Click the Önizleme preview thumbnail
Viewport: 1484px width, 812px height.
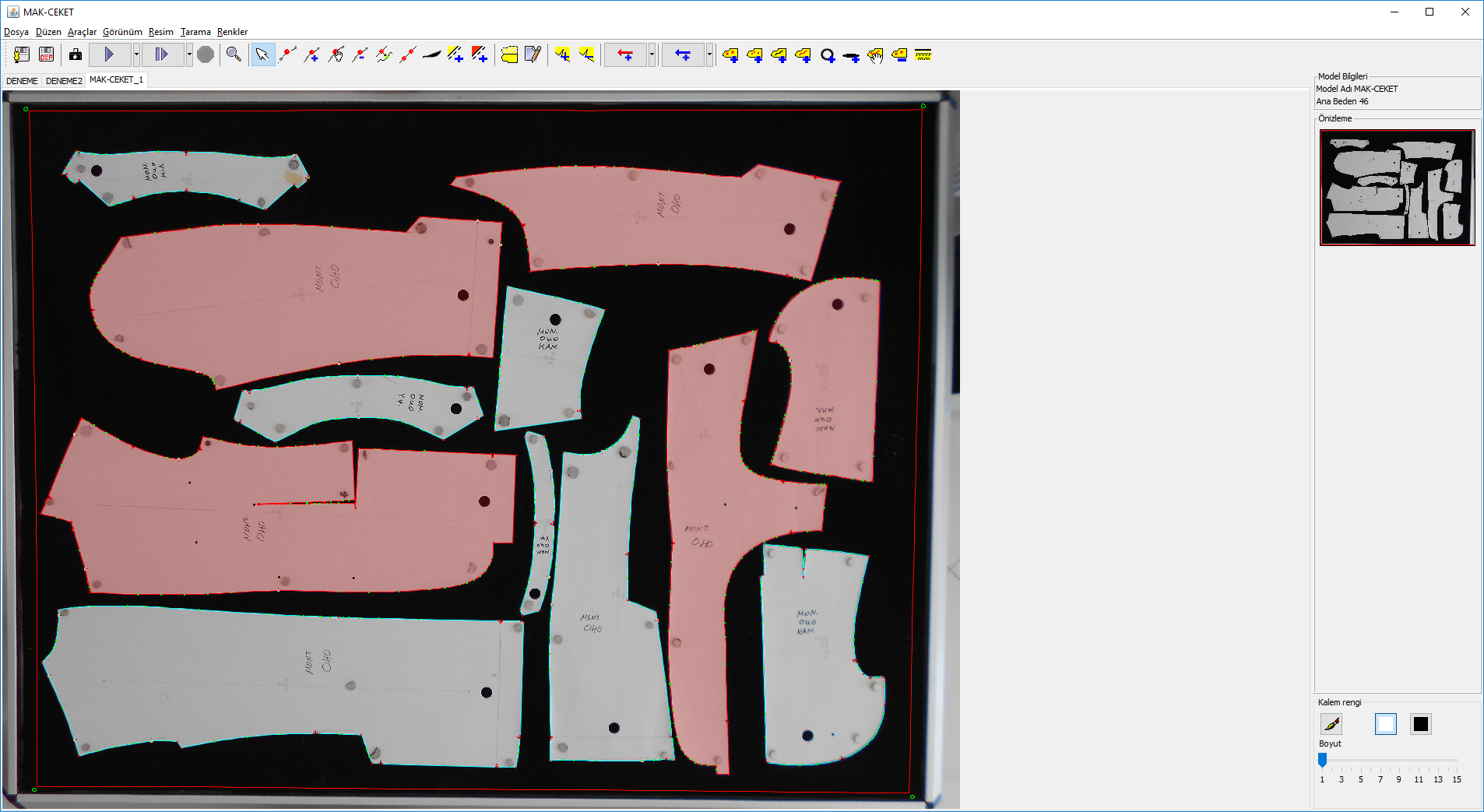click(x=1397, y=188)
